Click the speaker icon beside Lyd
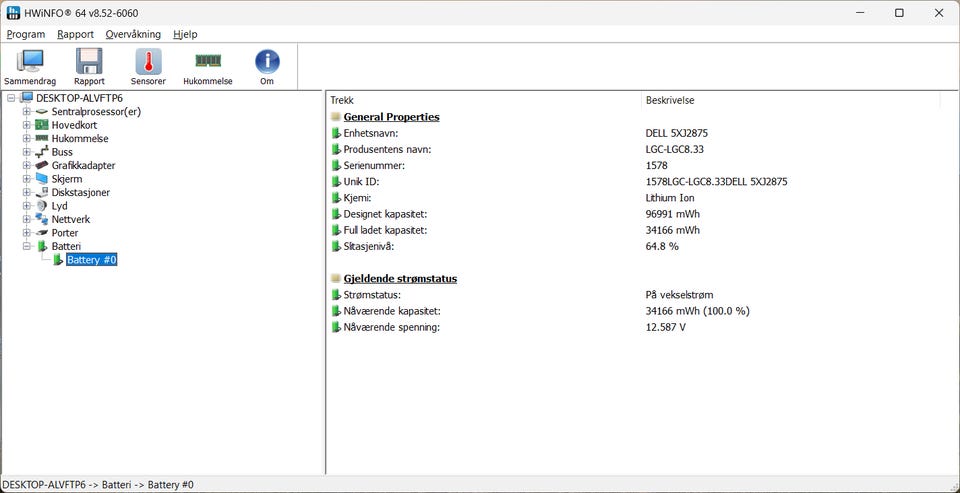Screen dimensions: 960x493 tap(41, 206)
